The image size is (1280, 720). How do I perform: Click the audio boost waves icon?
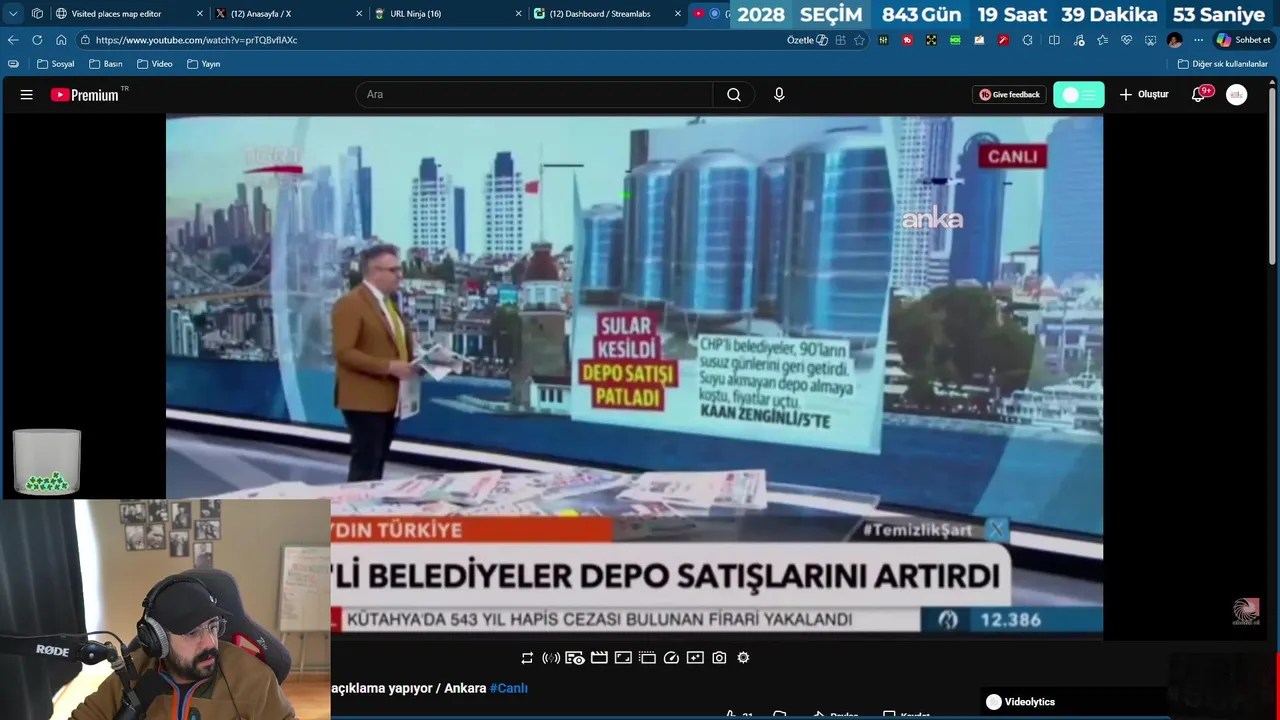click(551, 658)
